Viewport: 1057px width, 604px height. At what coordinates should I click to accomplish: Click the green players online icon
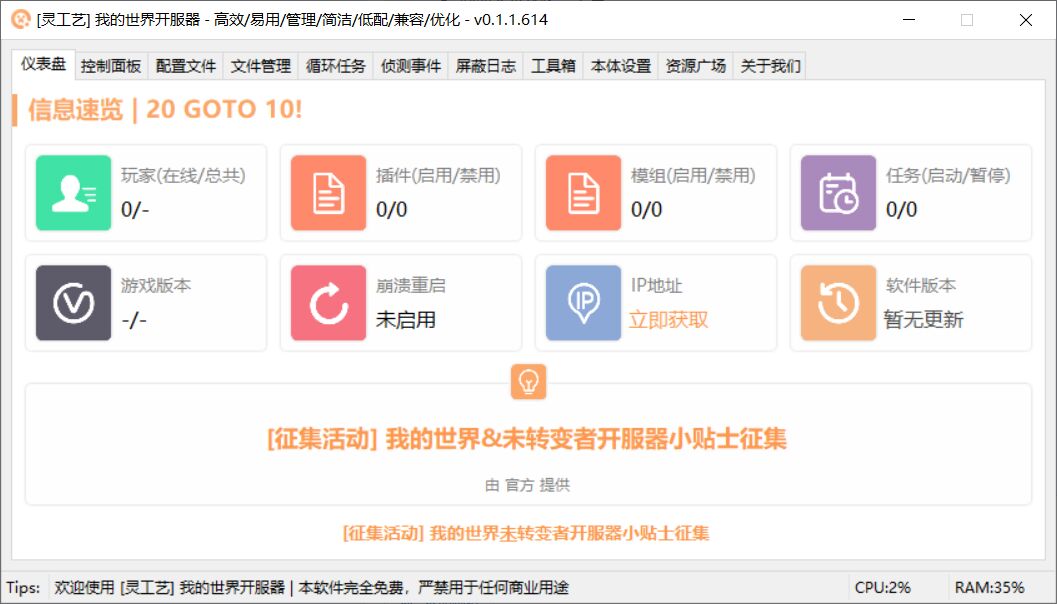(x=73, y=193)
